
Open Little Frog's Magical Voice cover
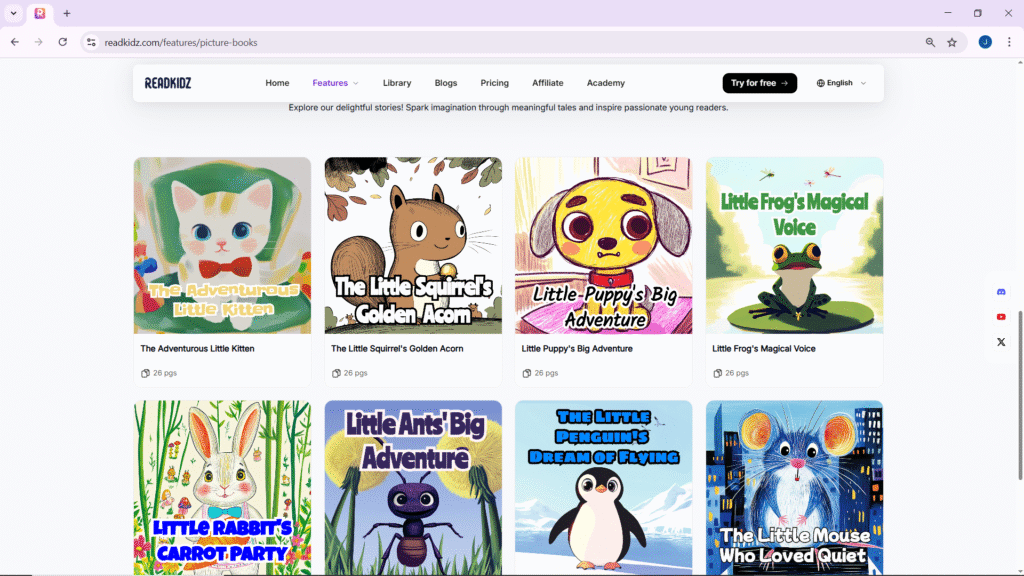[x=794, y=246]
